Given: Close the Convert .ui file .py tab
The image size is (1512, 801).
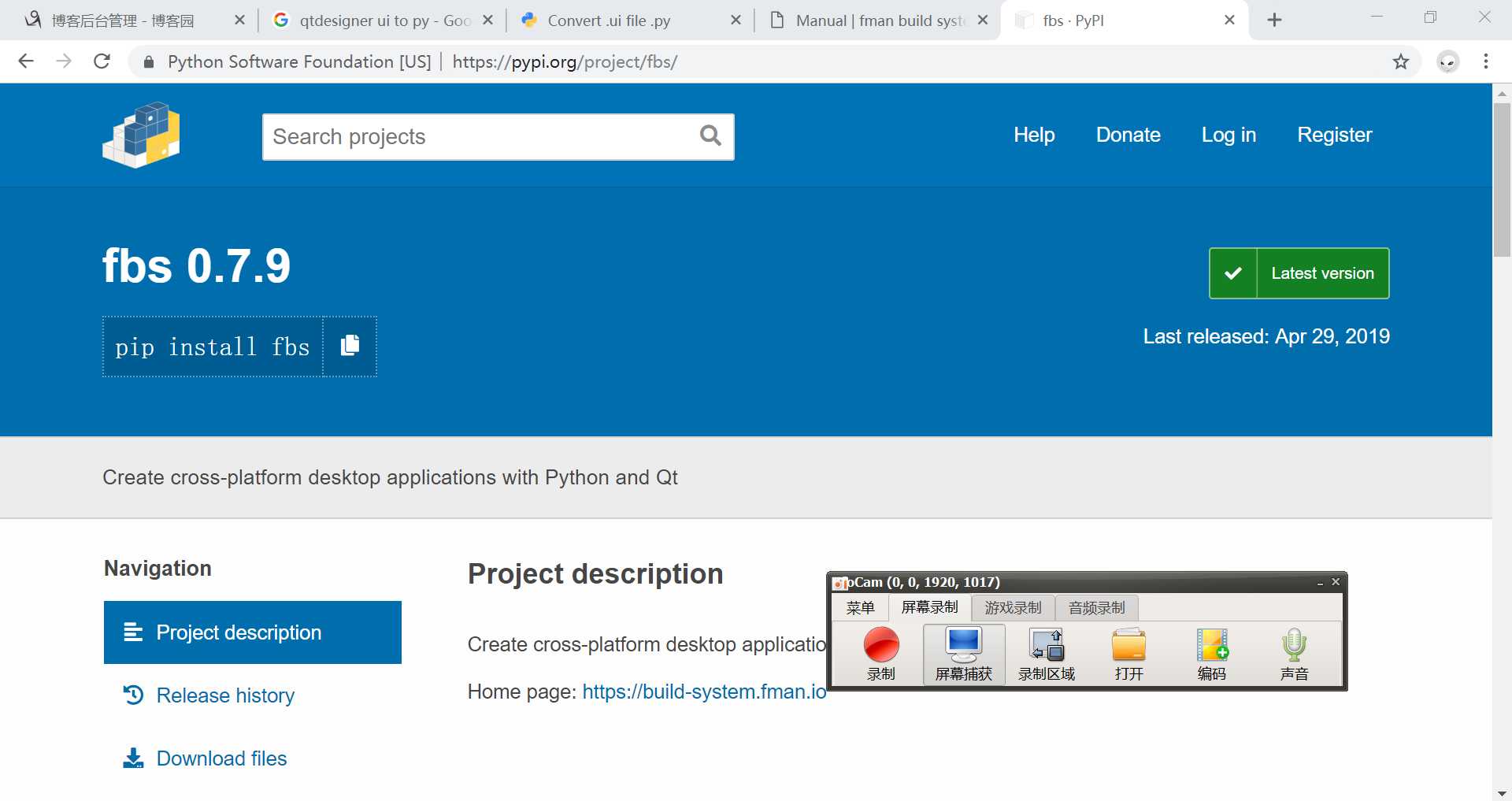Looking at the screenshot, I should point(736,20).
